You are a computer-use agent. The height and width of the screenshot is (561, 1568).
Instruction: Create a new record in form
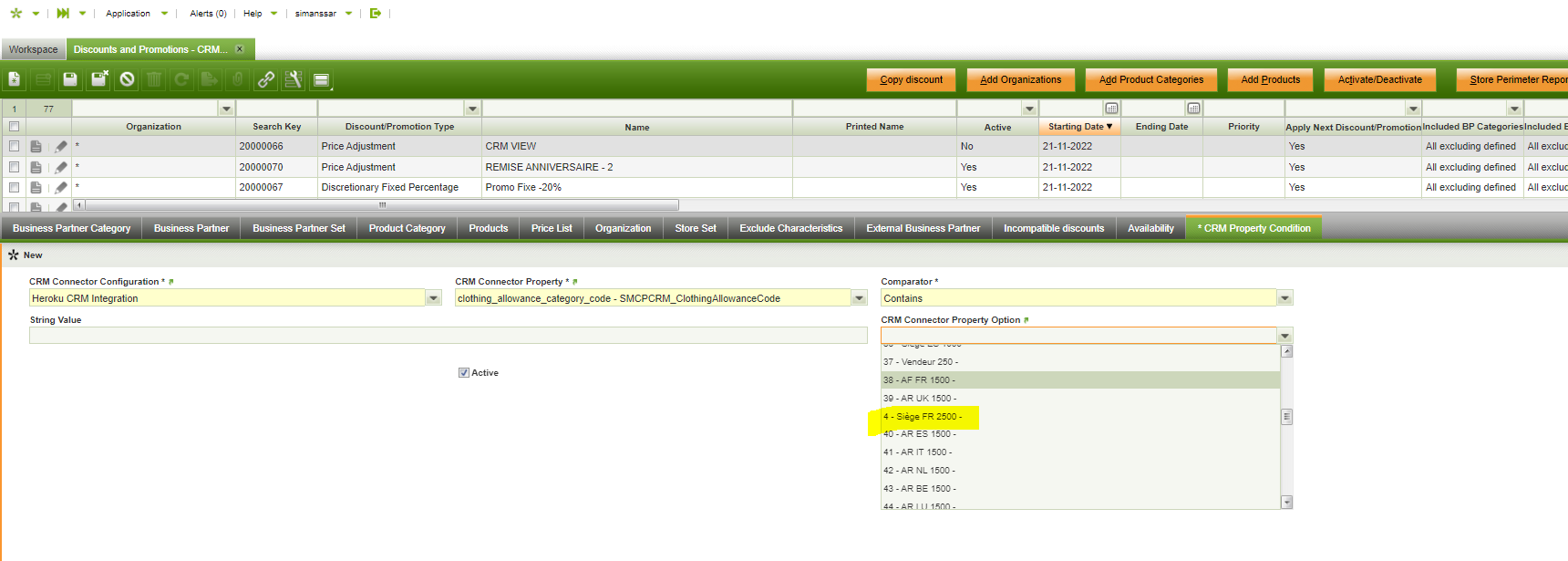[x=15, y=79]
